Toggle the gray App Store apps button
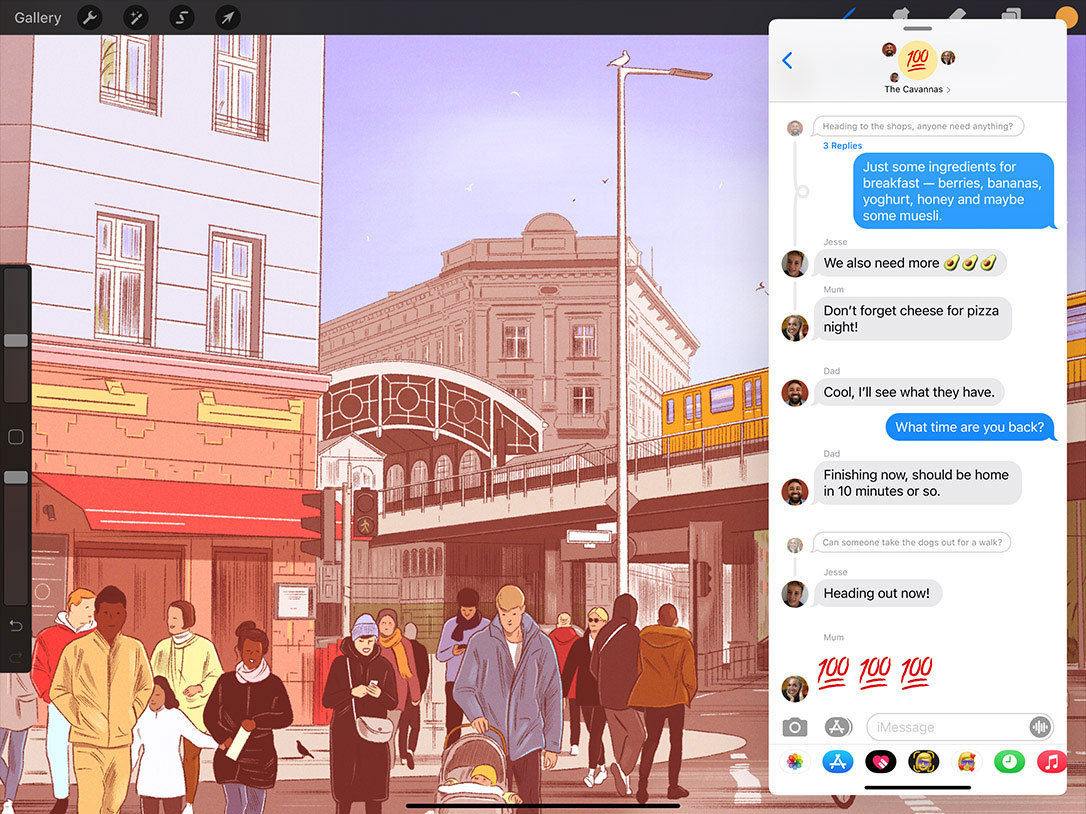1086x814 pixels. [838, 727]
